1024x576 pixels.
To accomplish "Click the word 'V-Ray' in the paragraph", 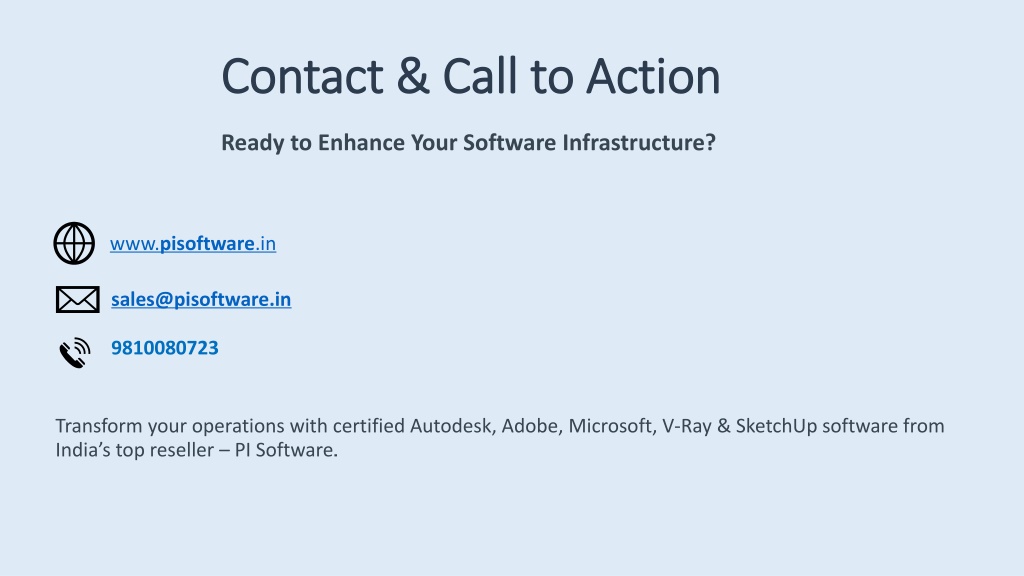I will point(686,426).
